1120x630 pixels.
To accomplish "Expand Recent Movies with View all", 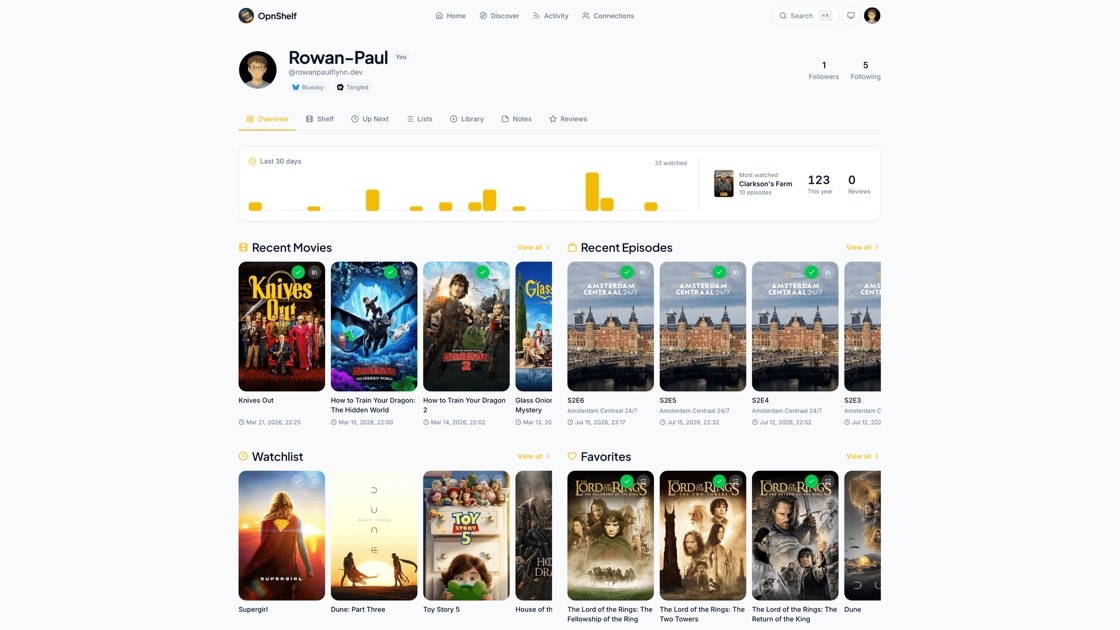I will (534, 247).
